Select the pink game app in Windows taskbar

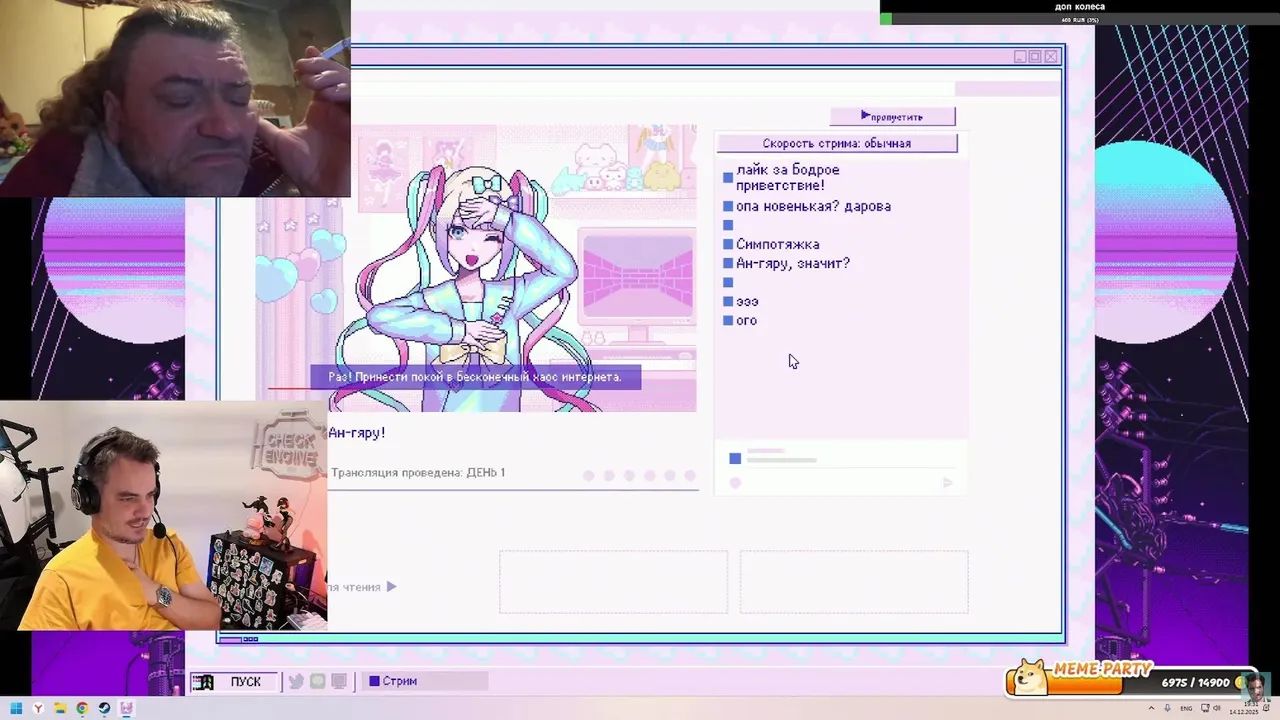pos(127,709)
